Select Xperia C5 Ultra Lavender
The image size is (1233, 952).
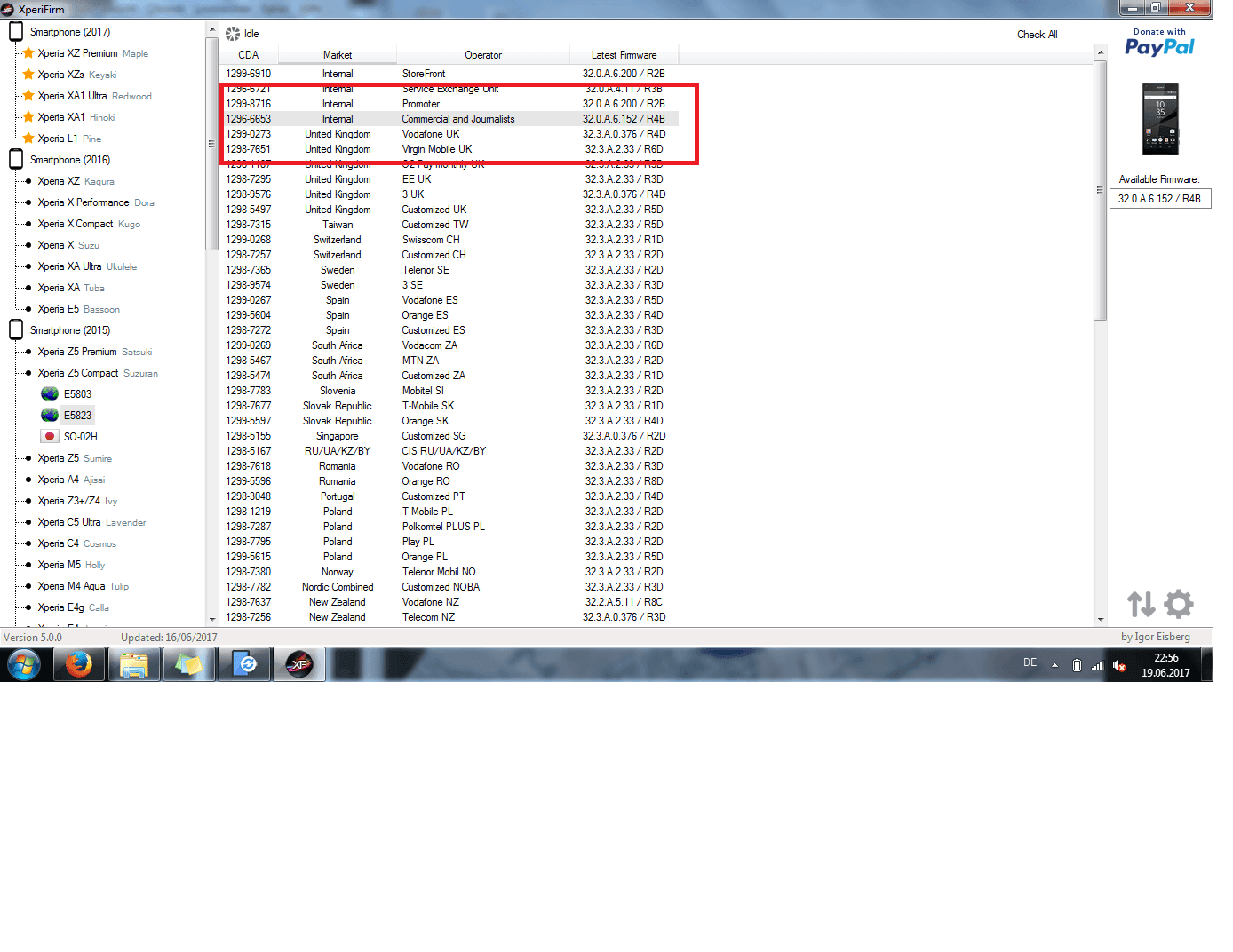pyautogui.click(x=91, y=522)
